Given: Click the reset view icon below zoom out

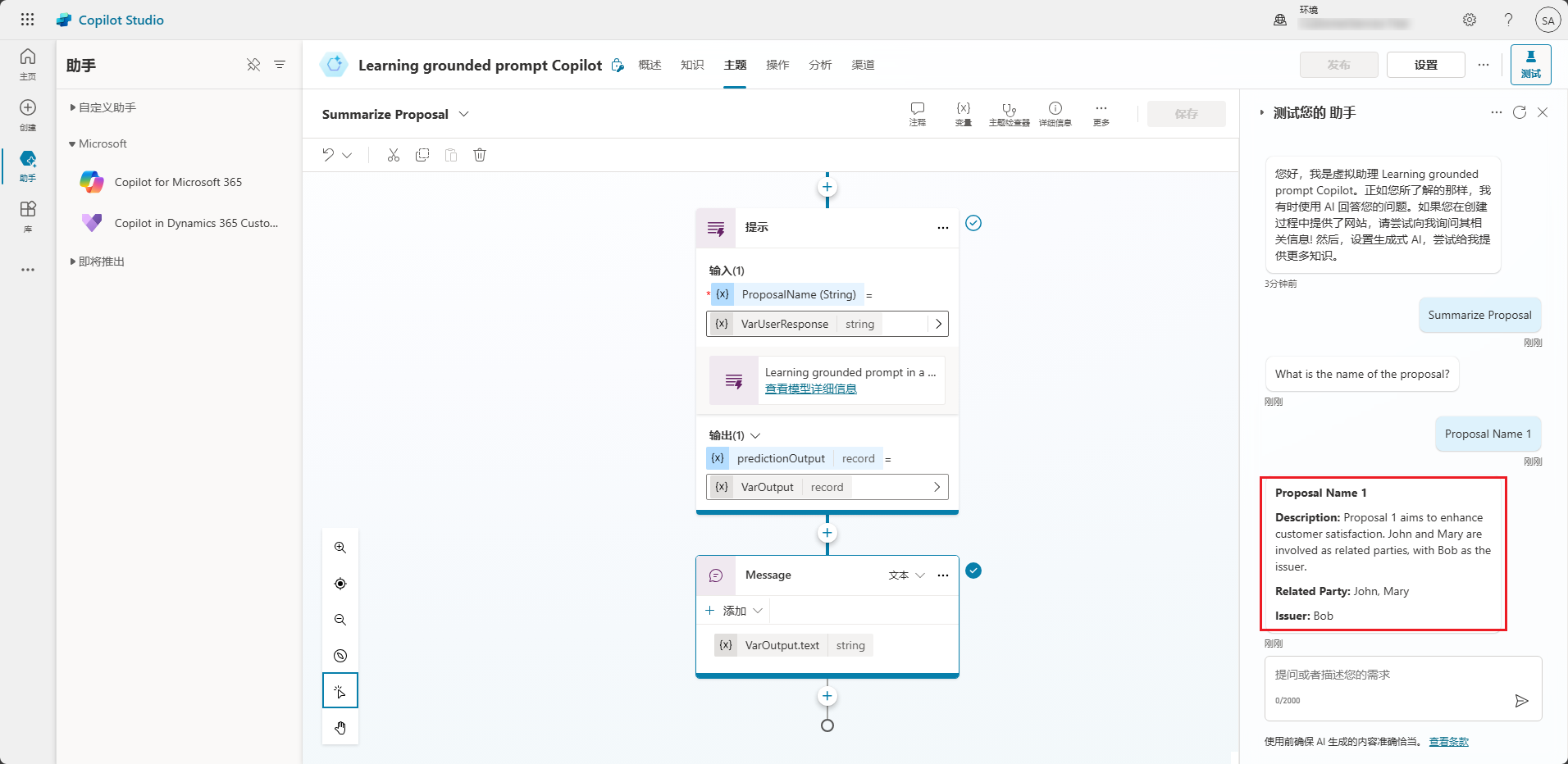Looking at the screenshot, I should (x=340, y=656).
